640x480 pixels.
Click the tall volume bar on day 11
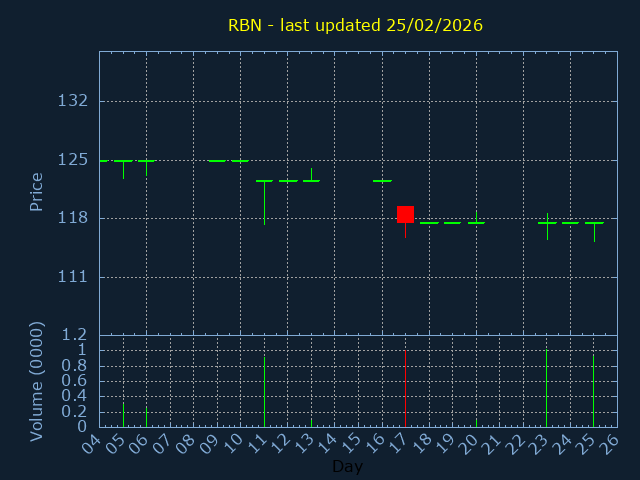(264, 392)
